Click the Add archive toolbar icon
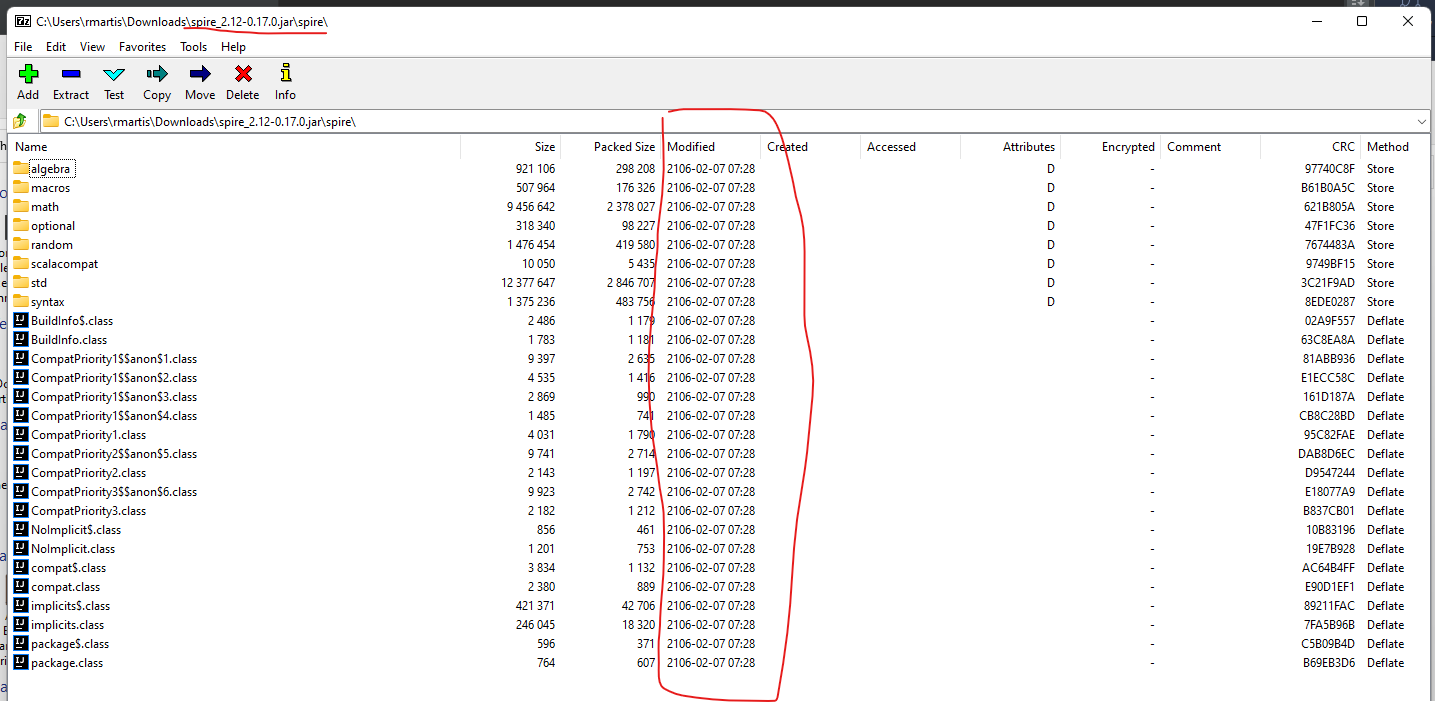Screen dimensions: 1435x703 [x=27, y=80]
